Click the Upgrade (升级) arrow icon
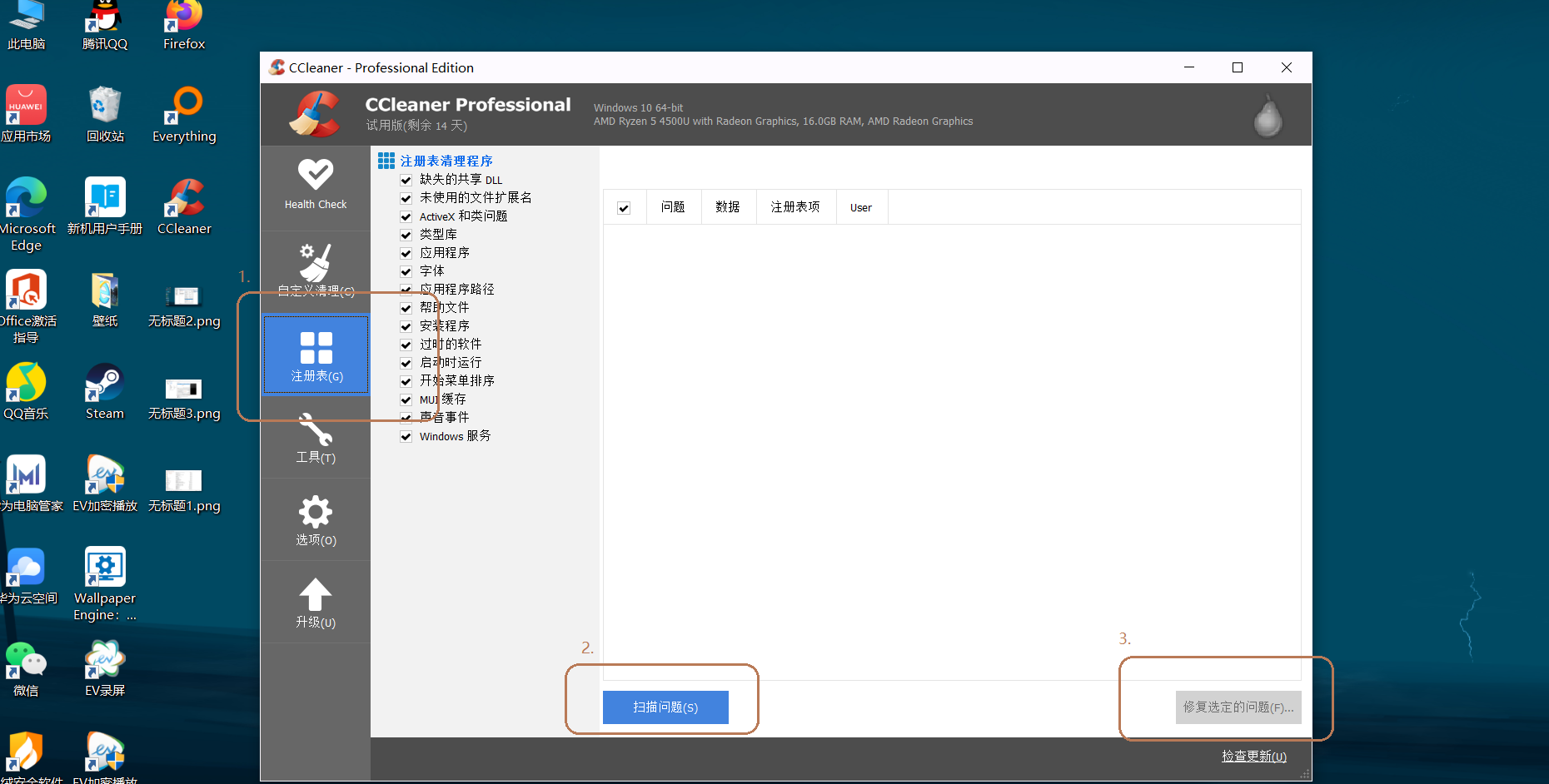This screenshot has height=784, width=1549. (x=316, y=593)
